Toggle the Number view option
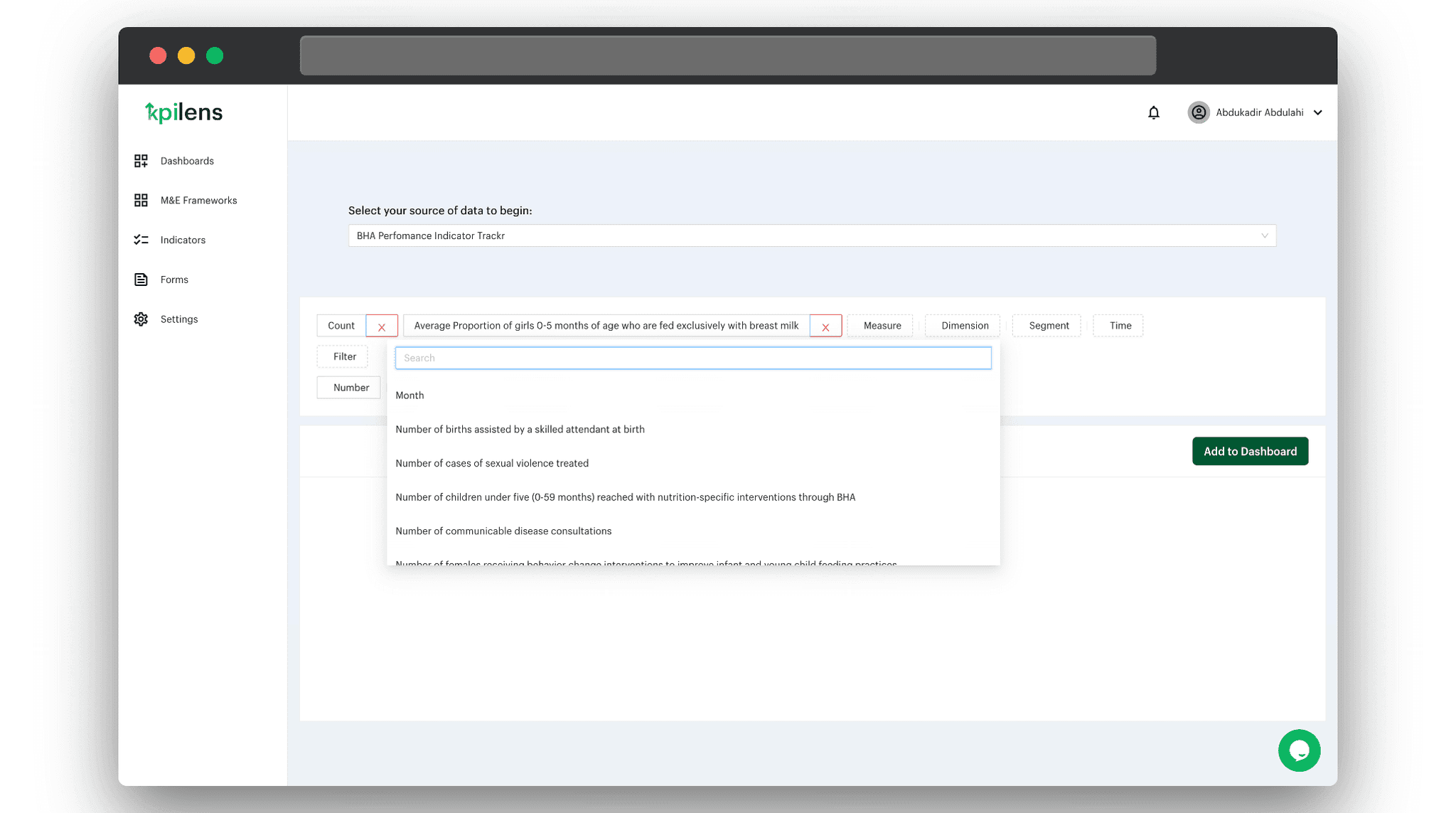Screen dimensions: 1456x813 click(352, 387)
